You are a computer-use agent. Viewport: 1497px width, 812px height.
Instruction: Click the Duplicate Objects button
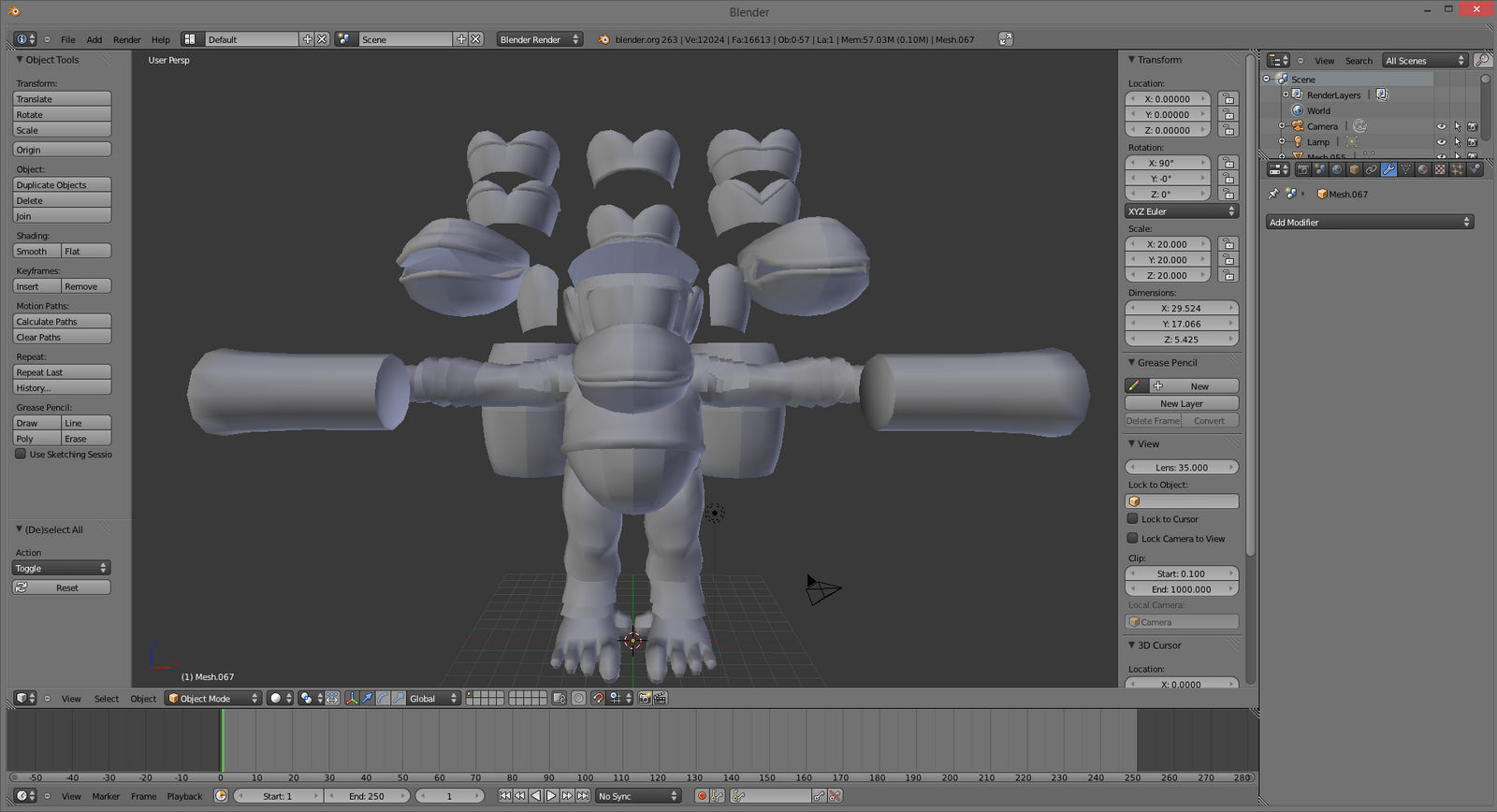click(62, 184)
